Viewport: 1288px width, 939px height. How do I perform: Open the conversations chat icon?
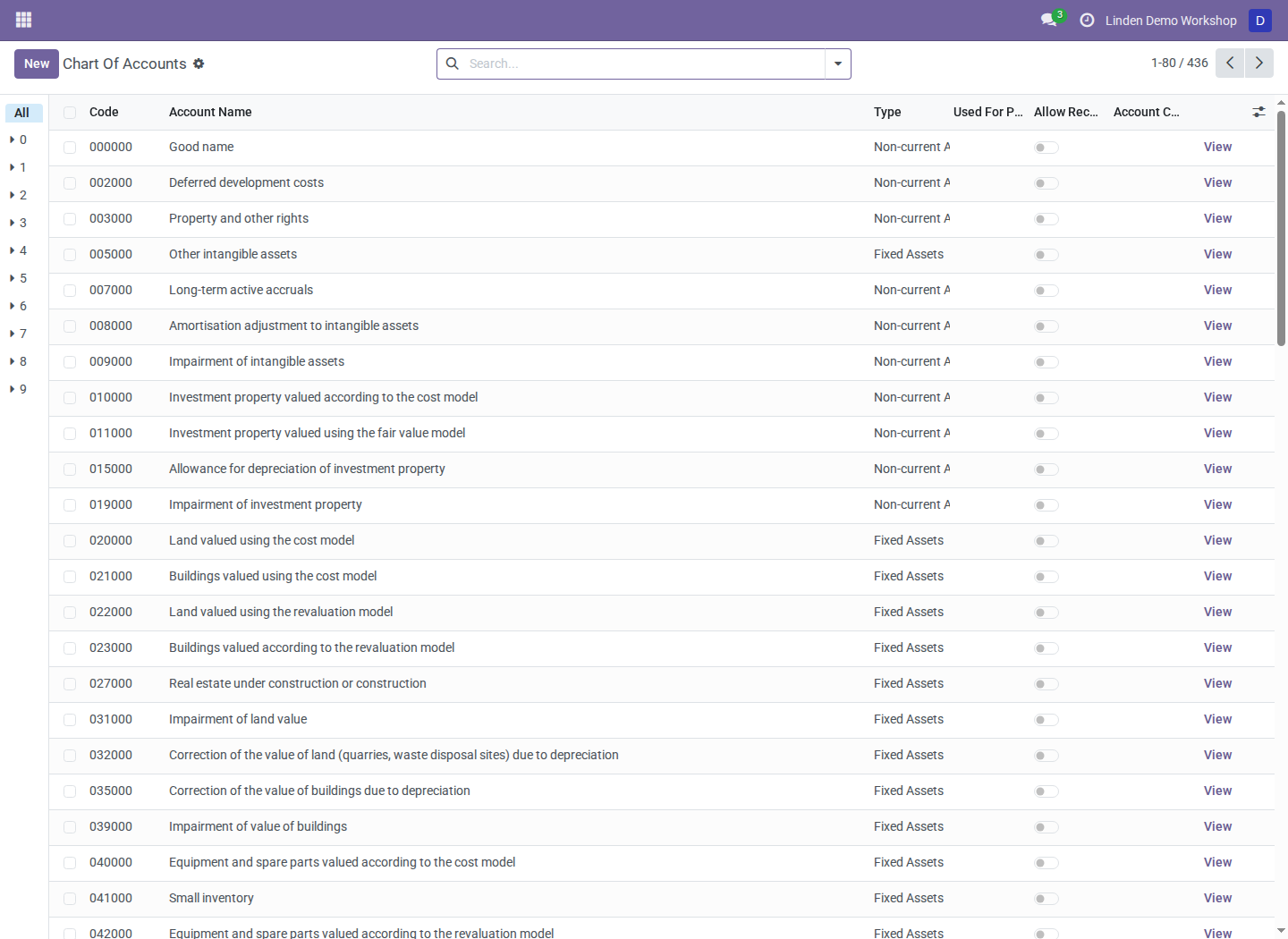click(x=1049, y=20)
